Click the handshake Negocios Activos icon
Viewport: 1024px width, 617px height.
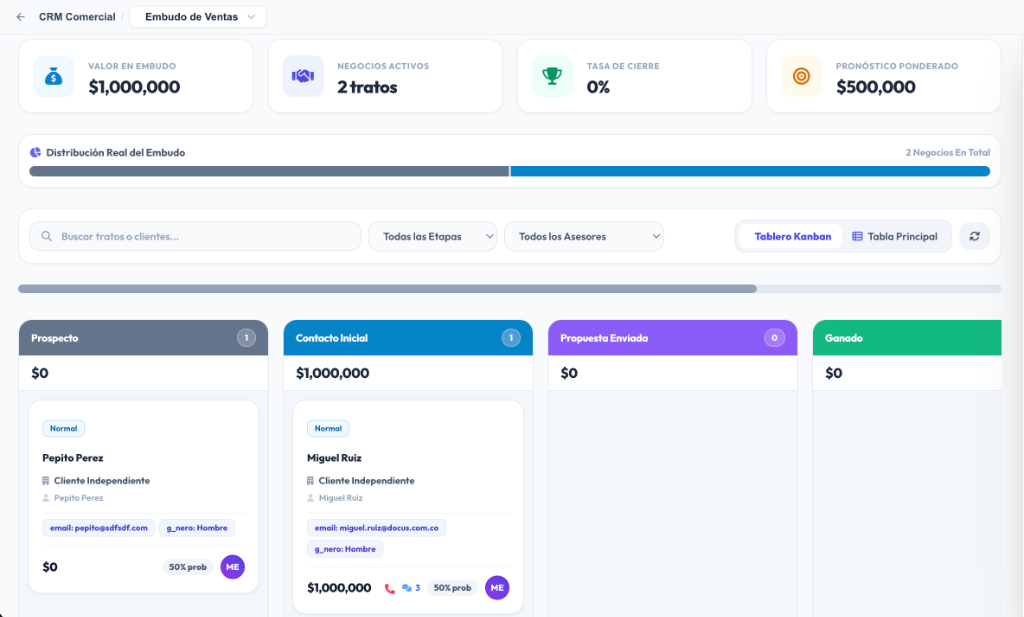(x=302, y=76)
